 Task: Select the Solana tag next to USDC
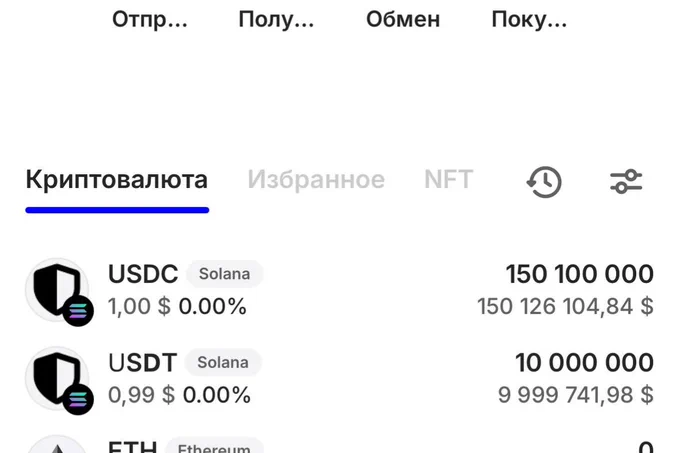[x=225, y=274]
